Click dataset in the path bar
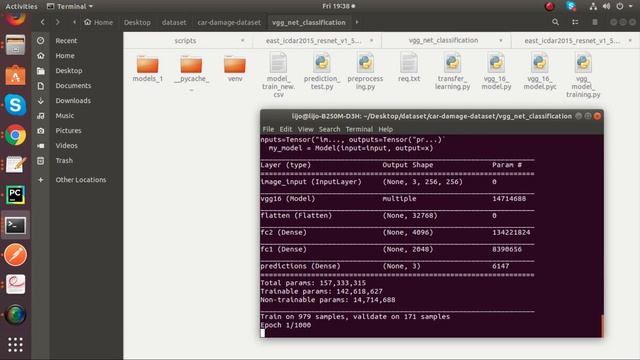The image size is (640, 360). (173, 22)
